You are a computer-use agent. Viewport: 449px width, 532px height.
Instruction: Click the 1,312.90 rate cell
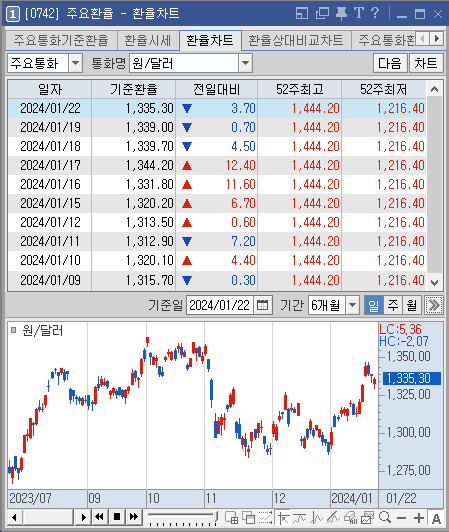click(134, 241)
